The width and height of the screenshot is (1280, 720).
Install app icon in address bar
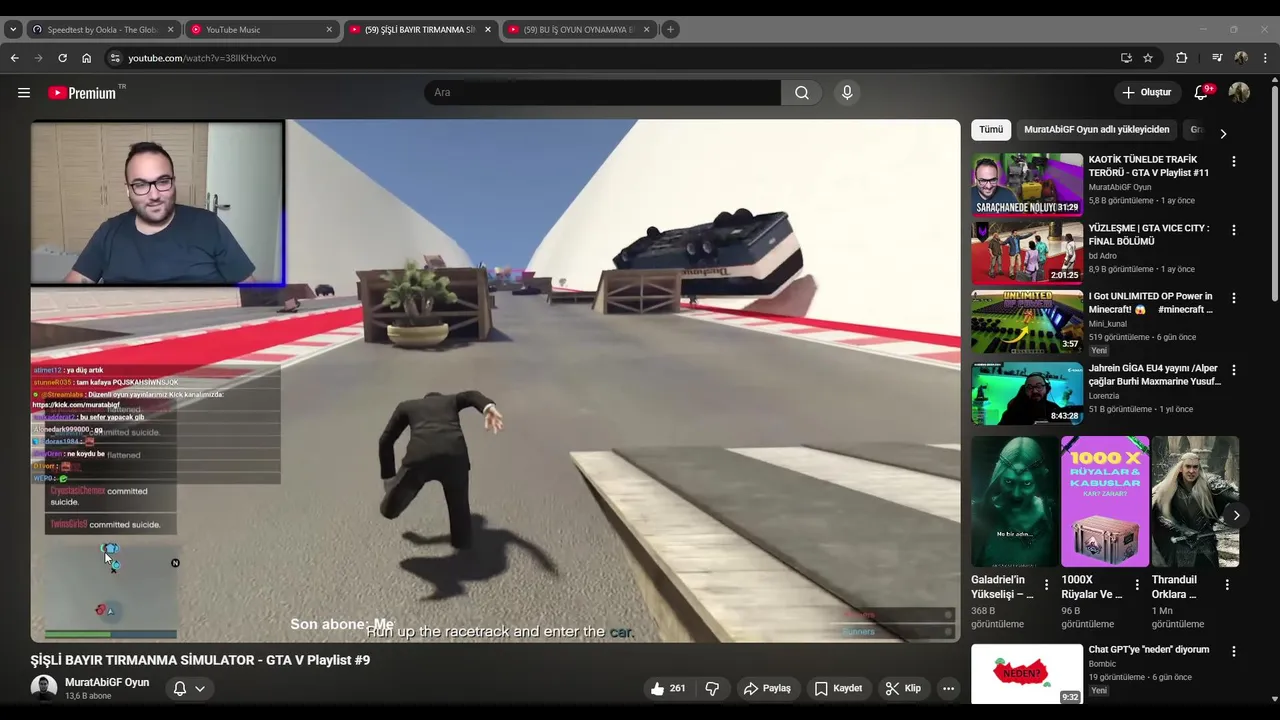1126,58
